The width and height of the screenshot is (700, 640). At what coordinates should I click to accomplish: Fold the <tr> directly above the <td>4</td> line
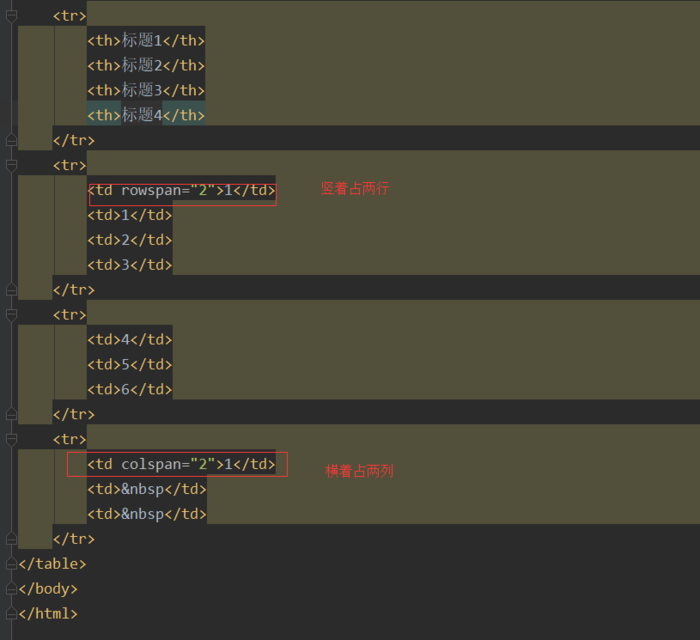(x=12, y=315)
